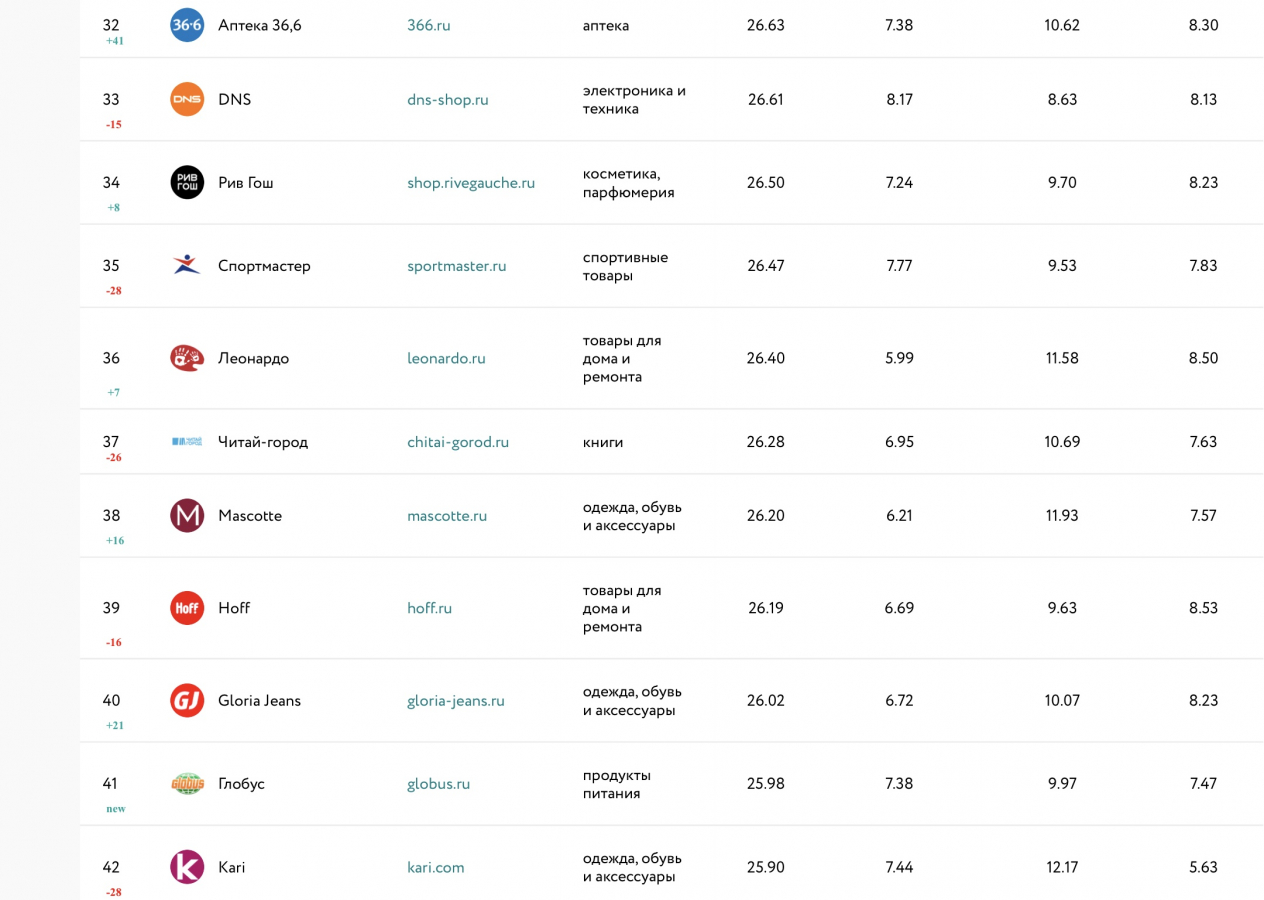Click the Hoff store name
This screenshot has width=1264, height=900.
click(234, 608)
